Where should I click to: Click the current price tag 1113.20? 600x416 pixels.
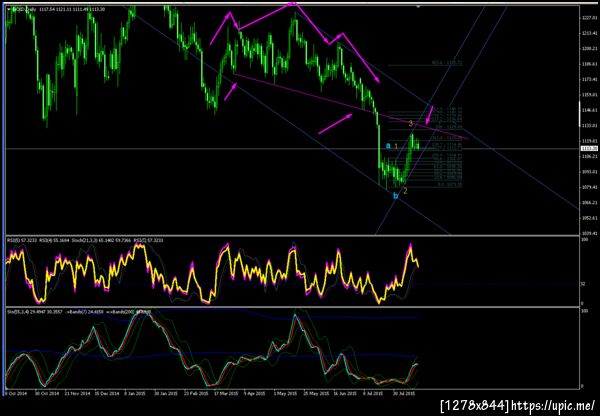587,148
